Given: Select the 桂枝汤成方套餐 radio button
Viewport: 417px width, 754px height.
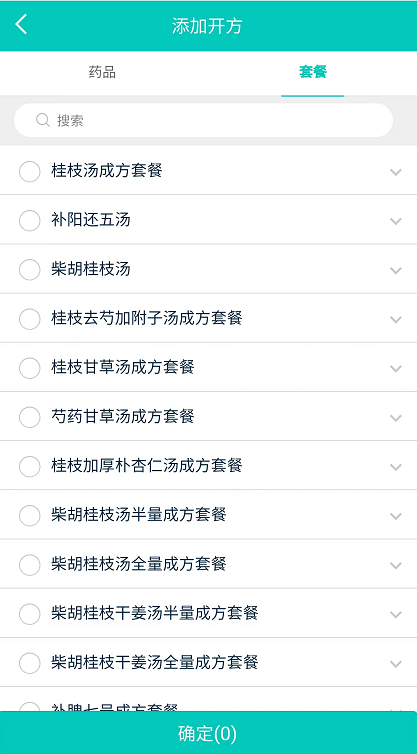Looking at the screenshot, I should tap(30, 171).
